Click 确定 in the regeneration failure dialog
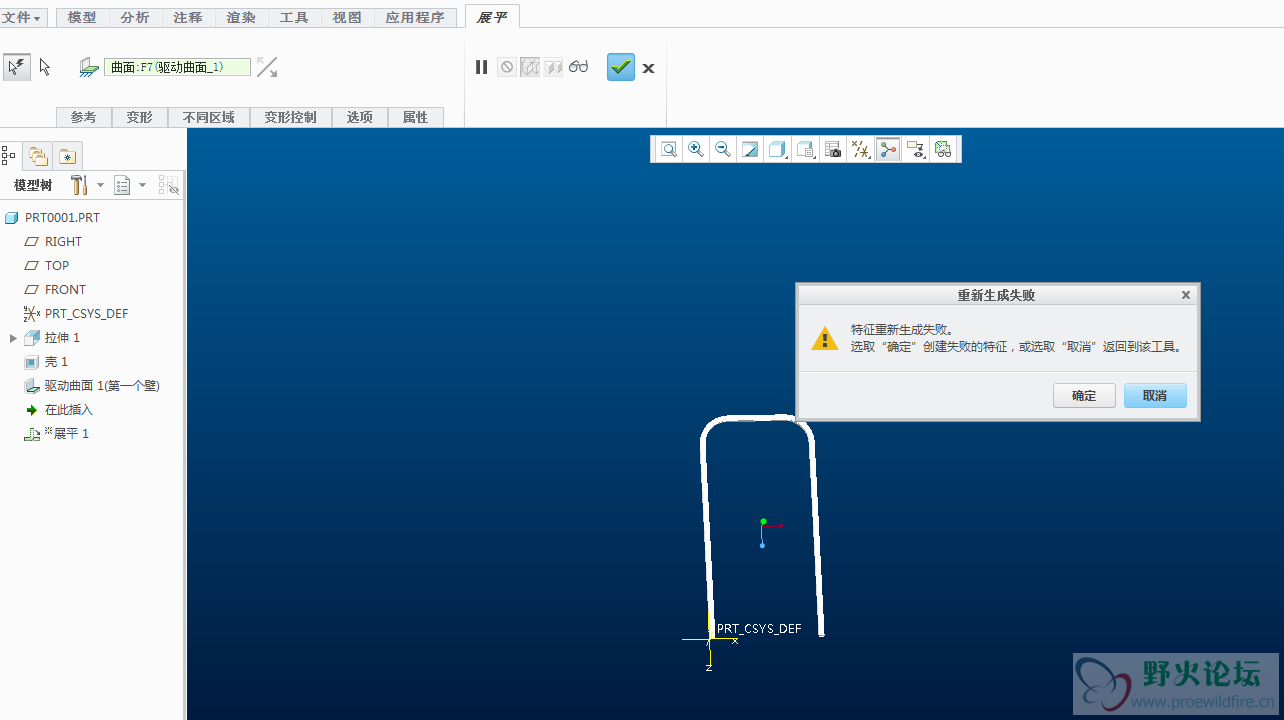Image resolution: width=1284 pixels, height=720 pixels. point(1084,395)
